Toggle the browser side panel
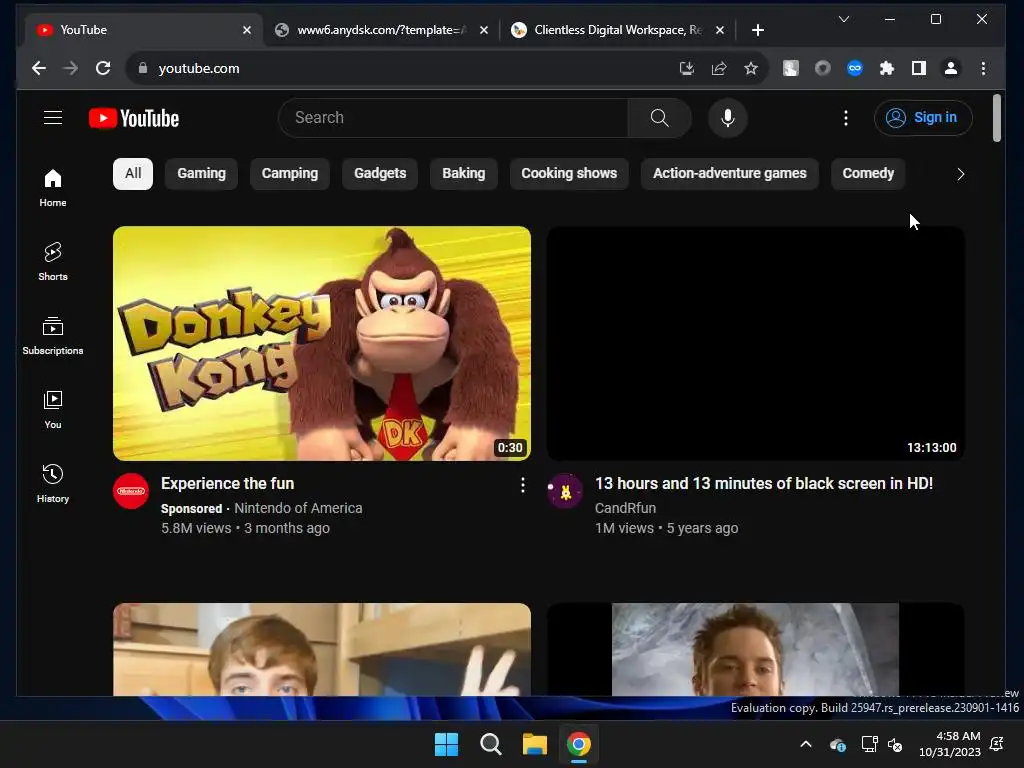 coord(919,68)
